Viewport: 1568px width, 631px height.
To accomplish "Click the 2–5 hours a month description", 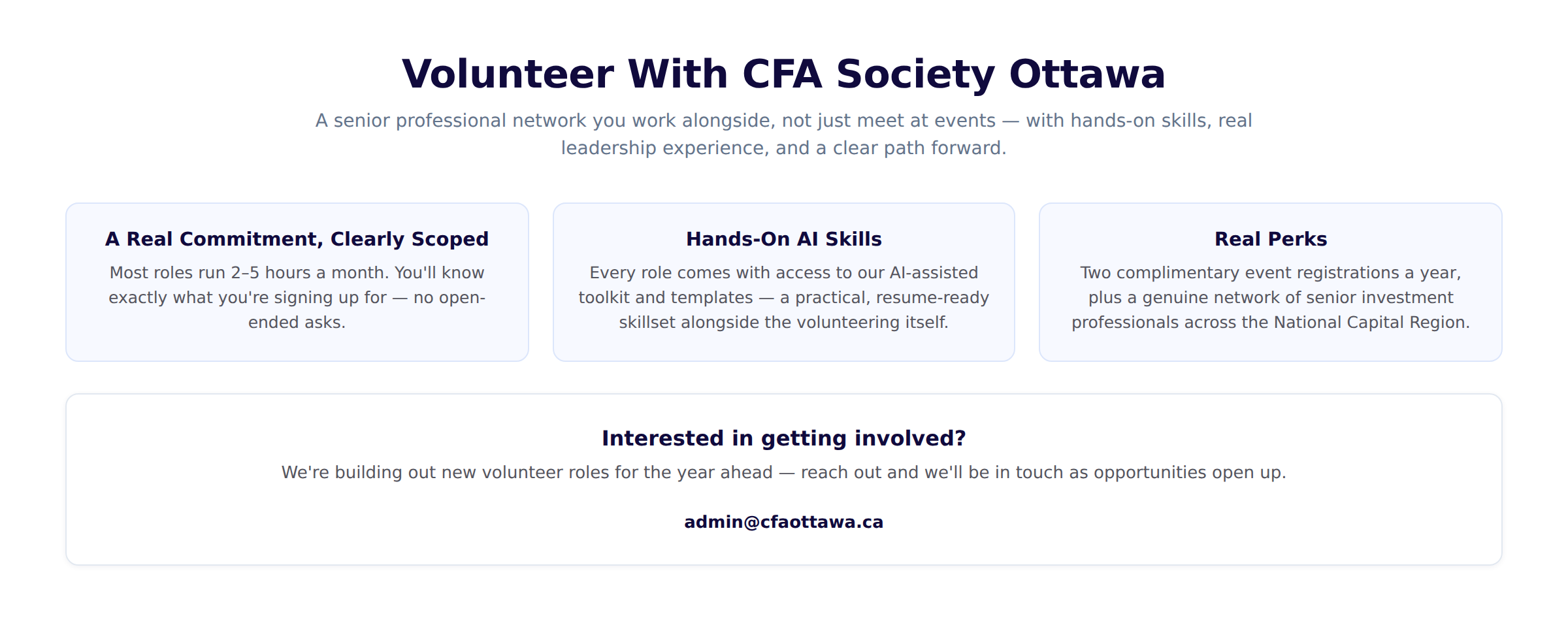I will [297, 297].
